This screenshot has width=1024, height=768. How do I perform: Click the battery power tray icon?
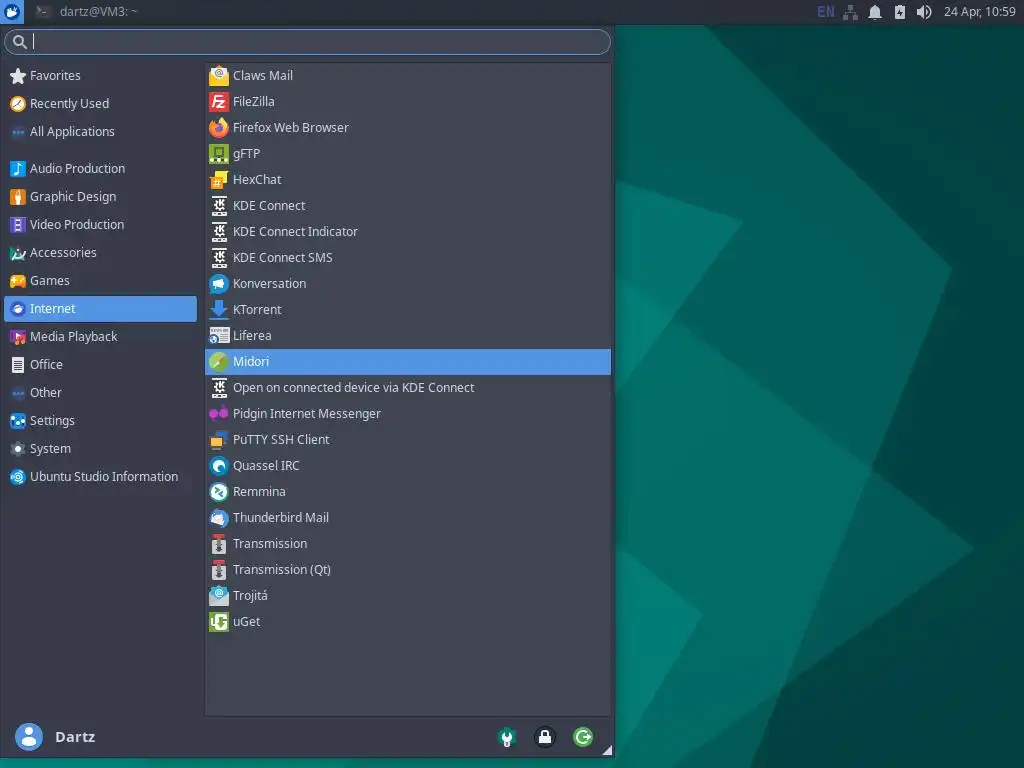coord(900,12)
